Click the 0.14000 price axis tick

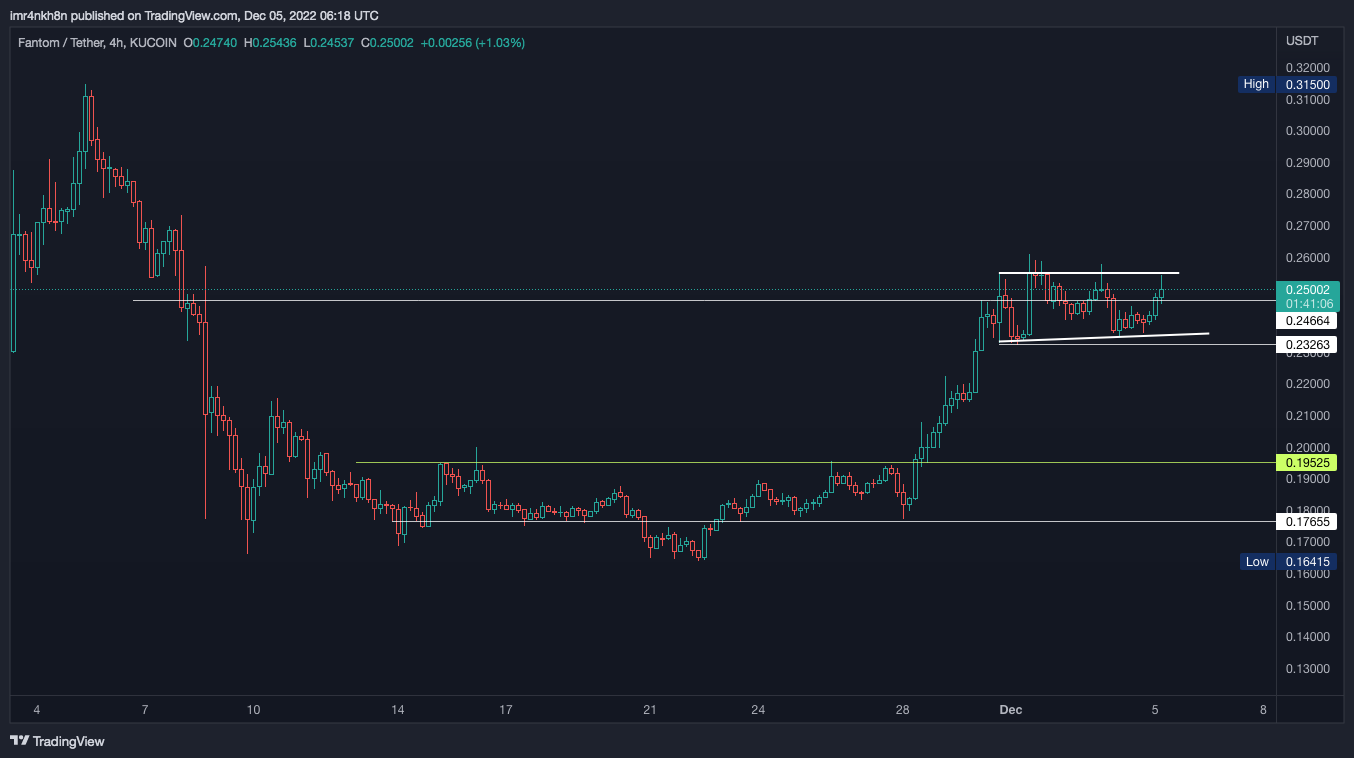[x=1307, y=637]
